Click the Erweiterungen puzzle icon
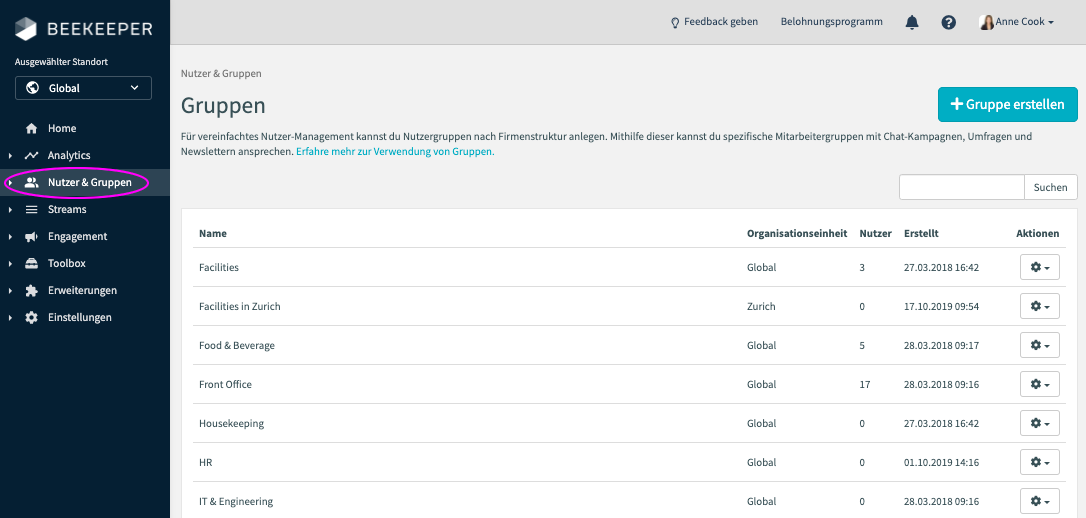This screenshot has width=1086, height=518. pyautogui.click(x=31, y=291)
